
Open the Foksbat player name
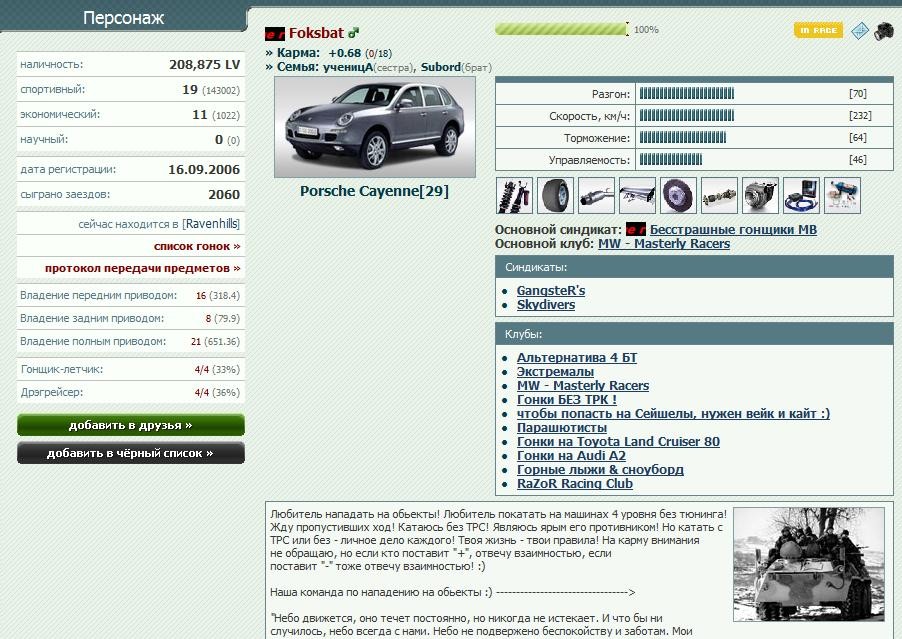click(316, 33)
